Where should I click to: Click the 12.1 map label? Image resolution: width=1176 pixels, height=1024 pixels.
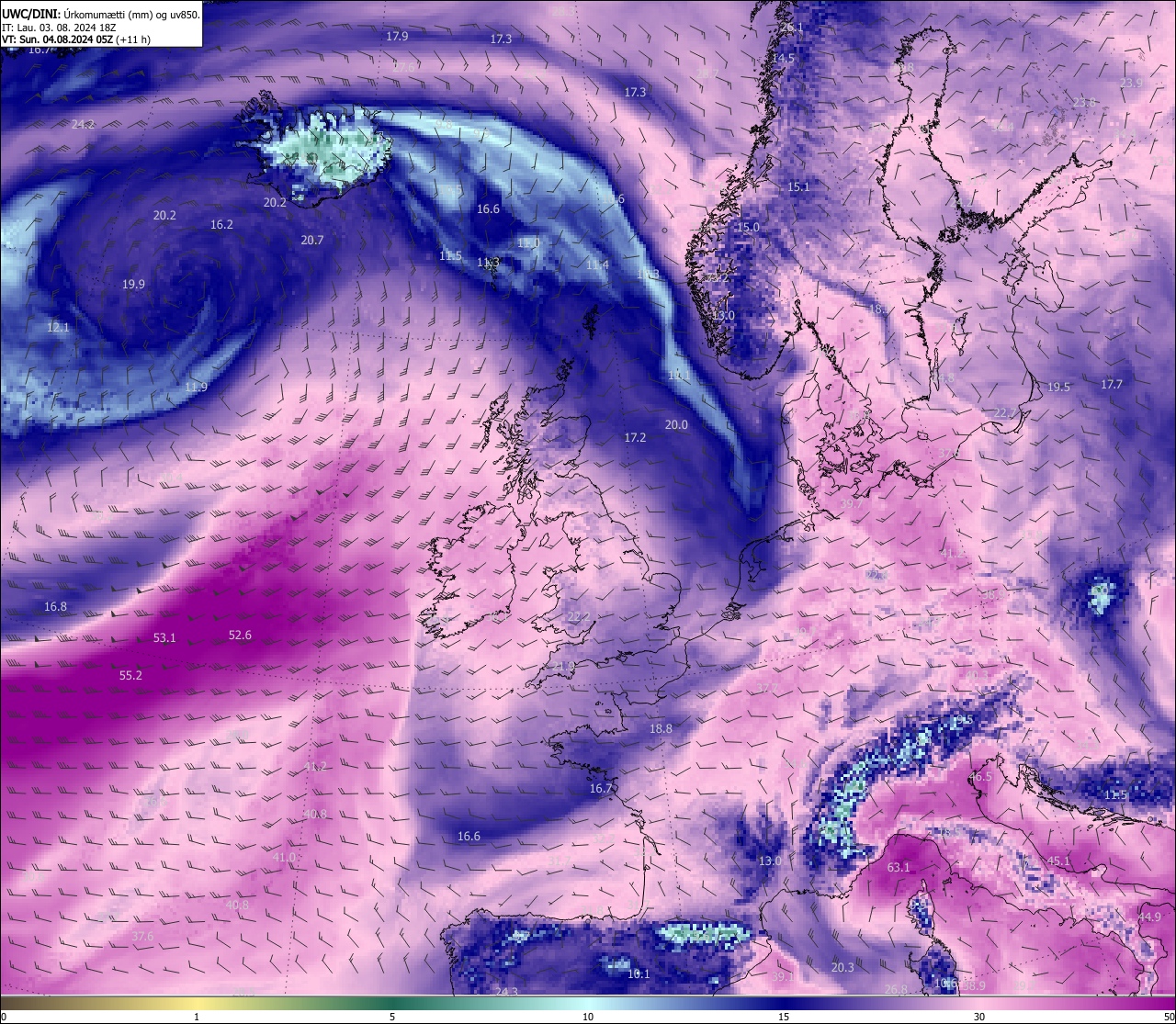(x=58, y=328)
